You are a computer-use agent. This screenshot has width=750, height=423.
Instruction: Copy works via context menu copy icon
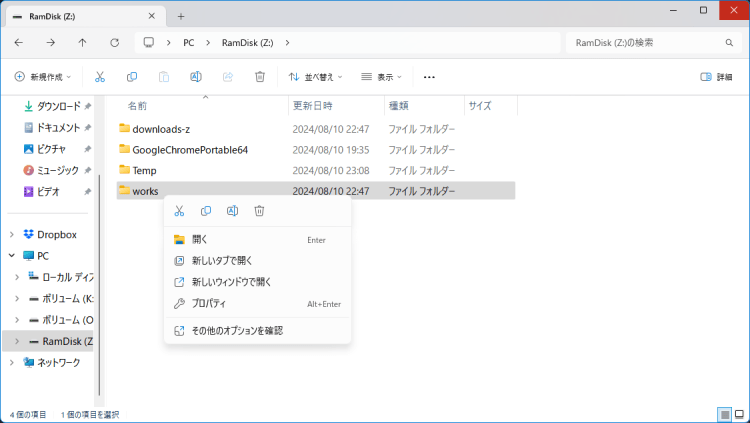pos(206,211)
